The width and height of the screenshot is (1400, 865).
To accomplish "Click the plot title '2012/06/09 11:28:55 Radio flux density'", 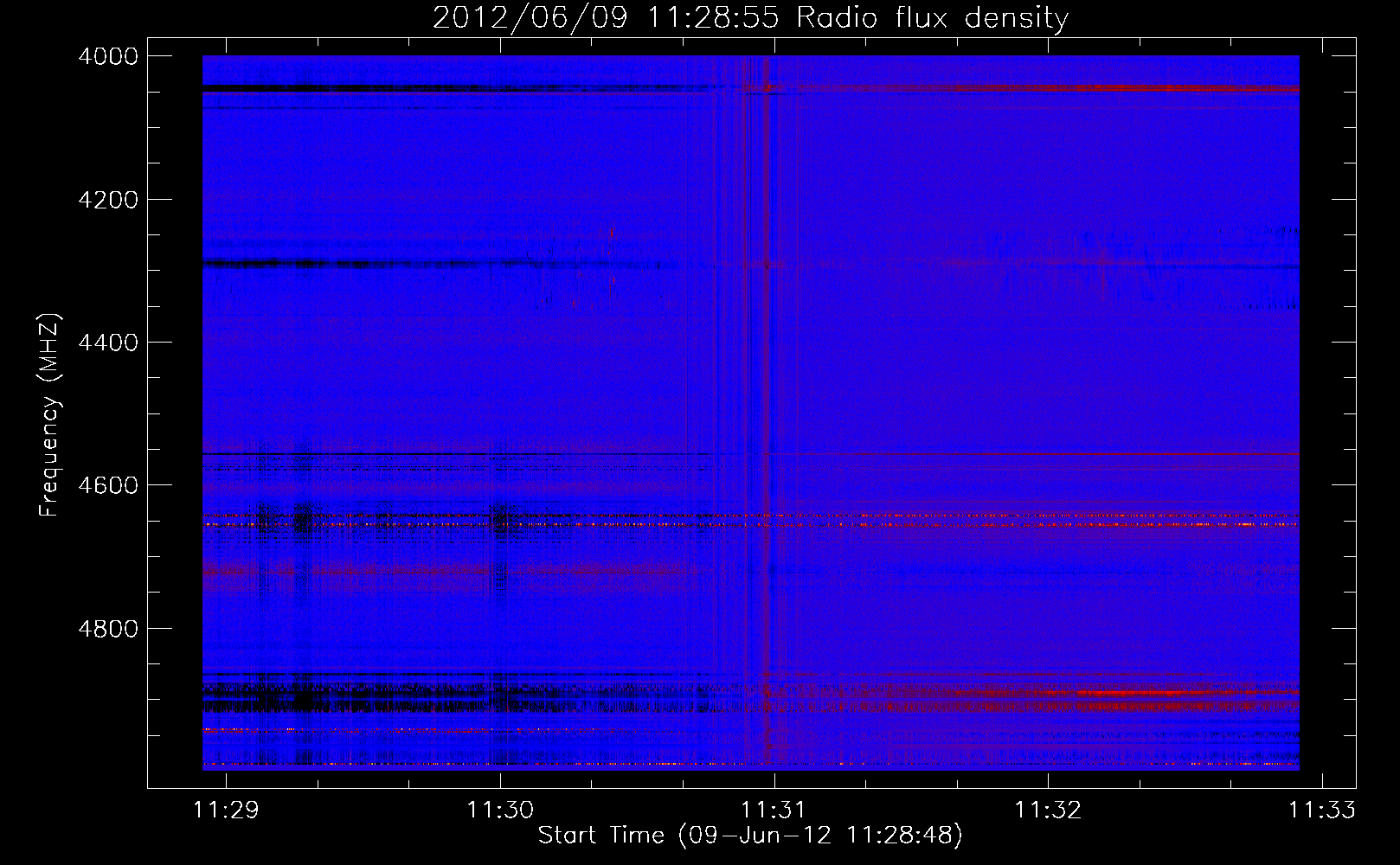I will (x=750, y=18).
